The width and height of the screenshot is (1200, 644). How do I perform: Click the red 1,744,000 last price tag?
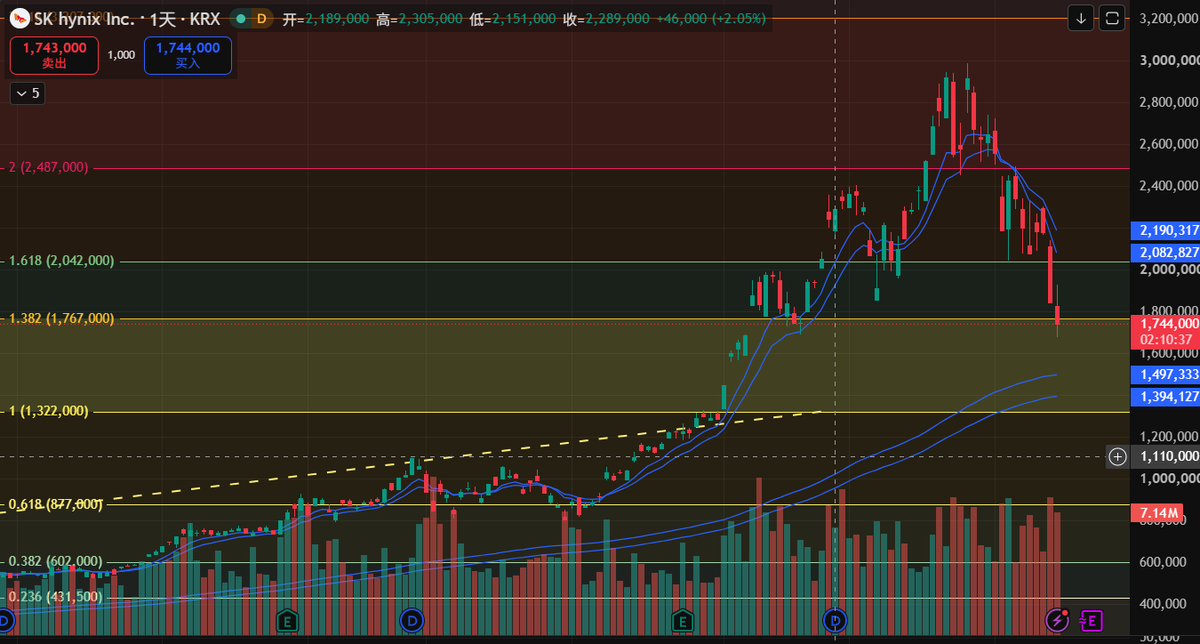point(1165,323)
